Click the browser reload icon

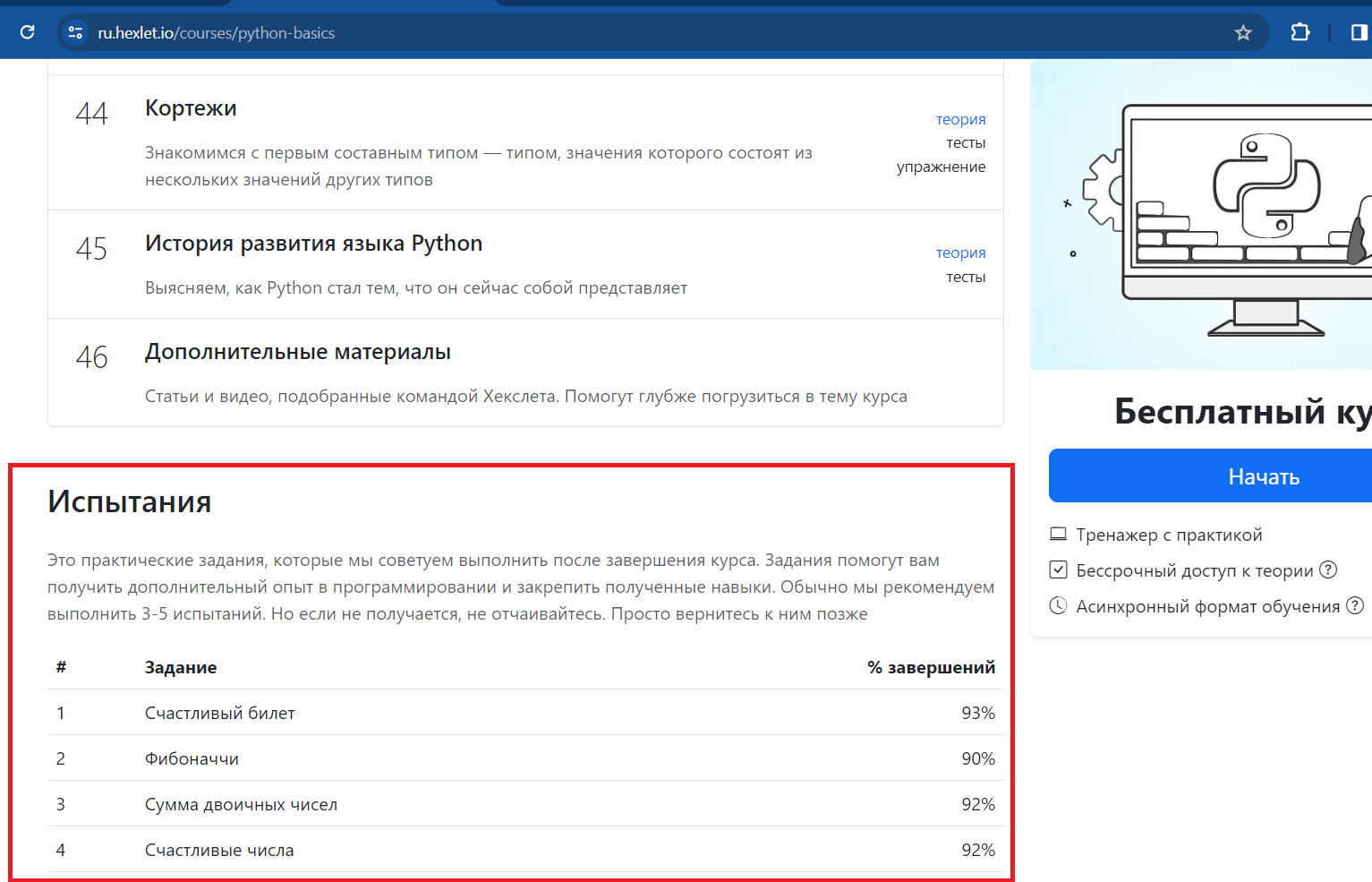tap(28, 33)
